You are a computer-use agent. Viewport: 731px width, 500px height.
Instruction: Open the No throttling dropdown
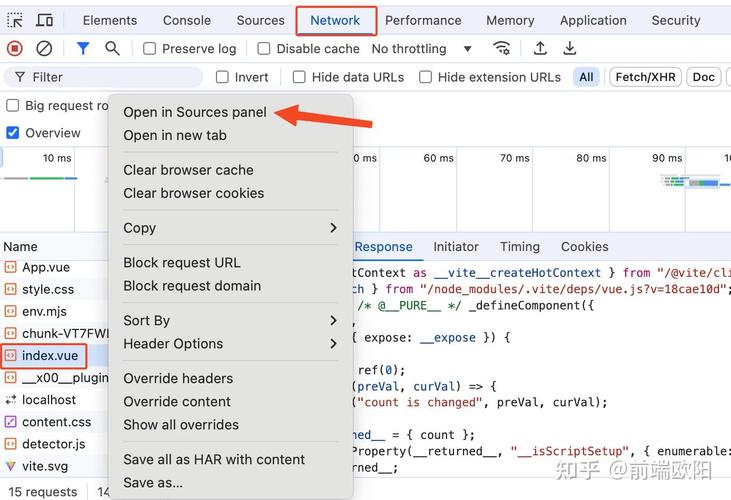(421, 48)
